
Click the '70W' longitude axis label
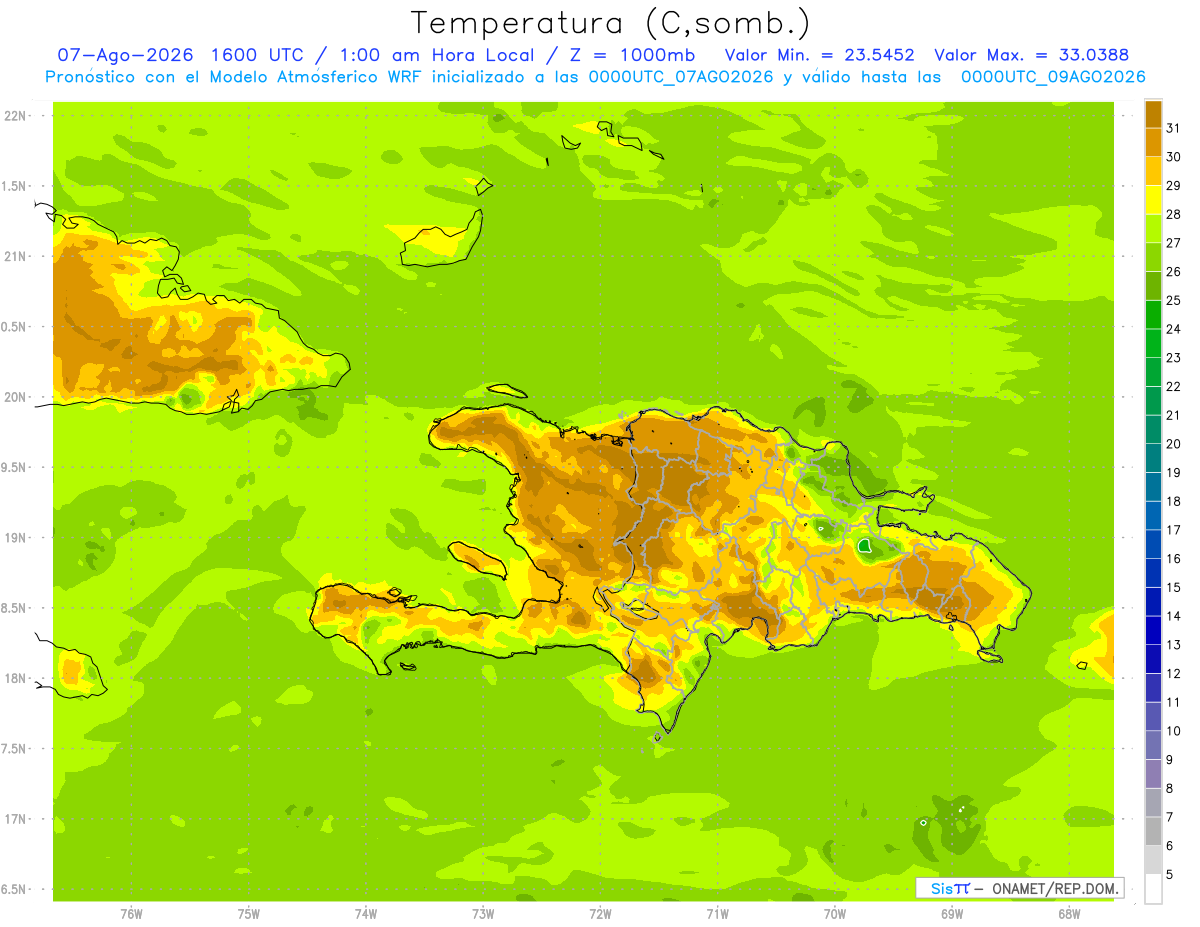(x=835, y=913)
